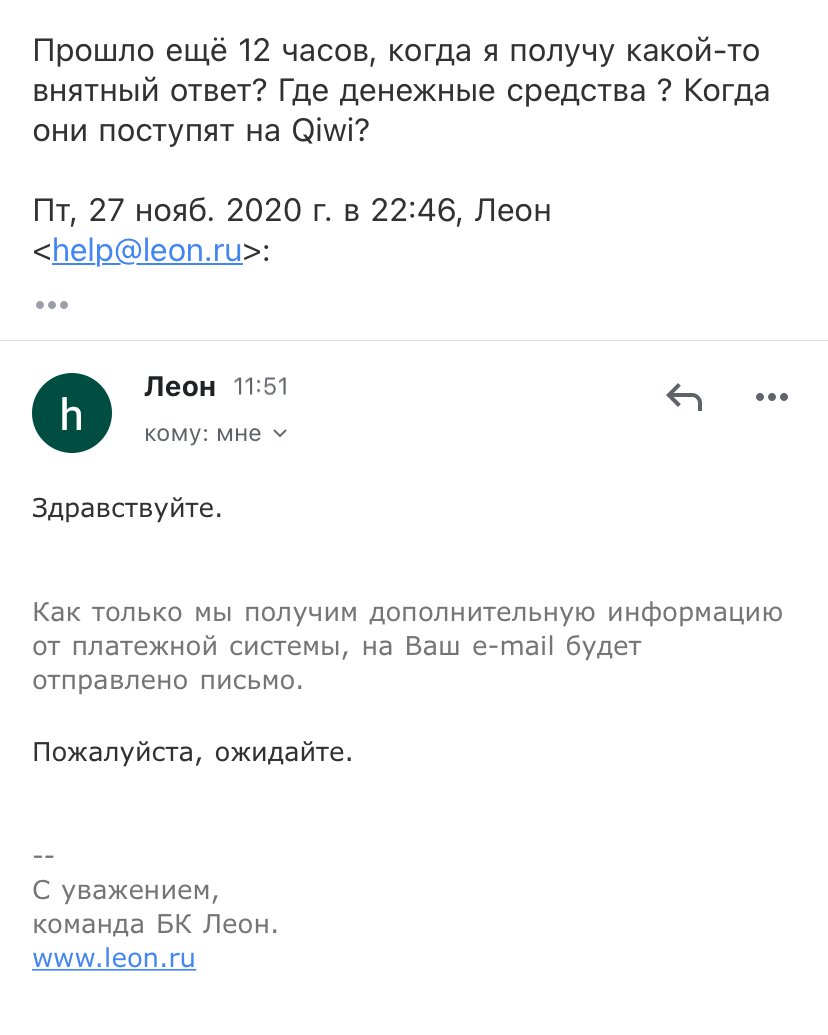The height and width of the screenshot is (1035, 828).
Task: Tap the "кому: мне" recipient label
Action: (203, 434)
